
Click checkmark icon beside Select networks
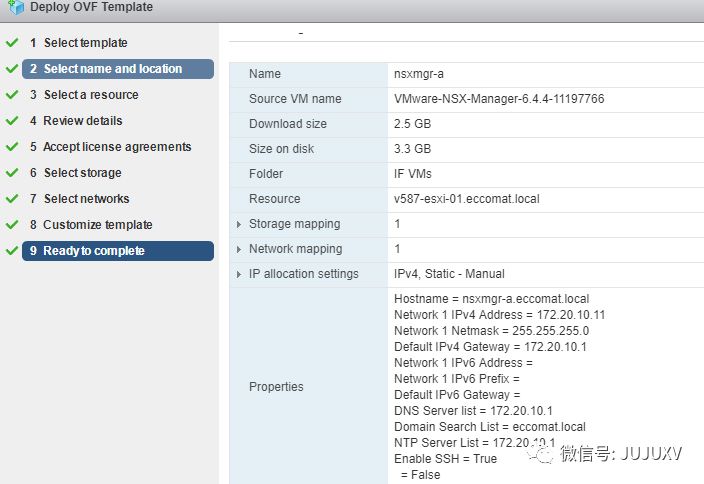(x=11, y=199)
